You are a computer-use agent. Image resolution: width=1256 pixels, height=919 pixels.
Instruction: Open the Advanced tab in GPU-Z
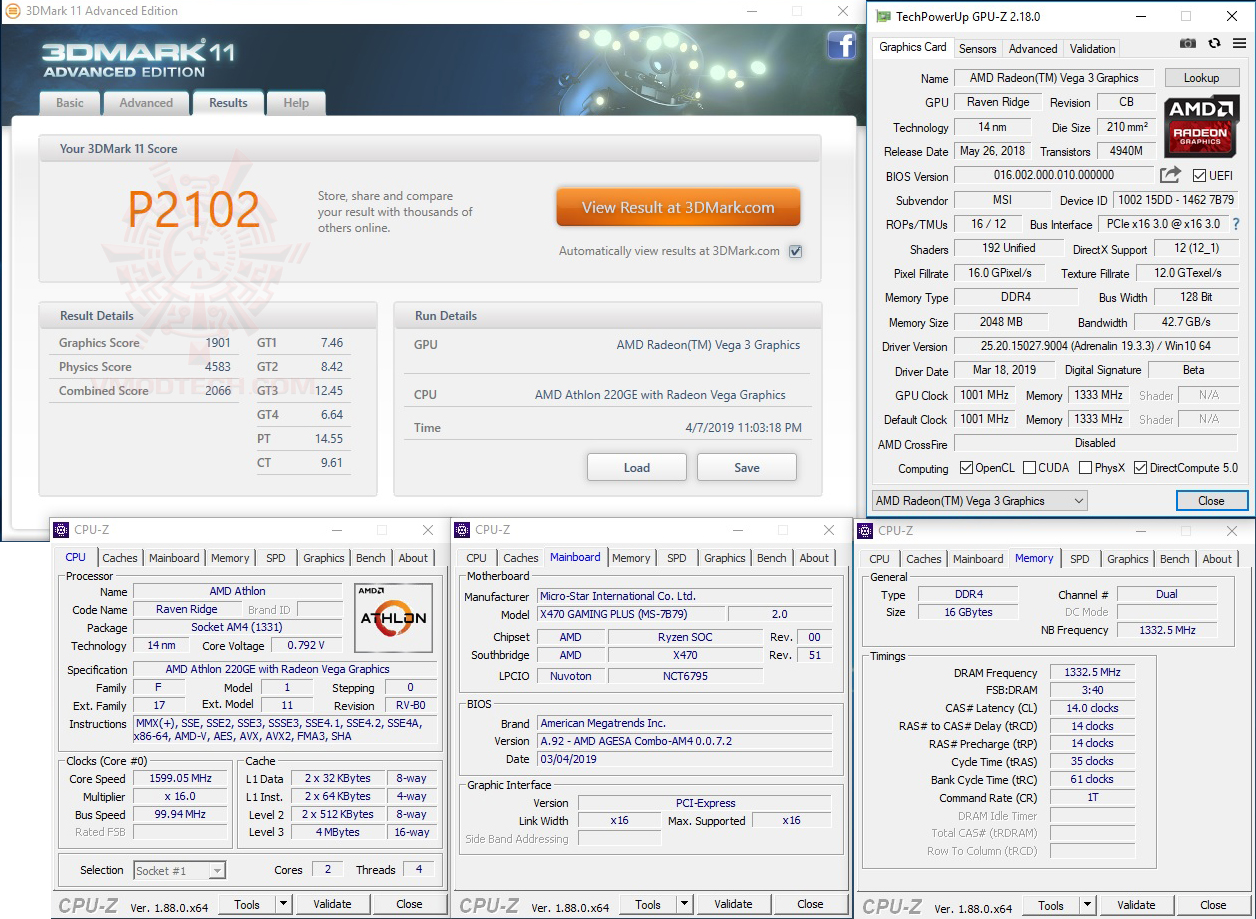pyautogui.click(x=1033, y=49)
